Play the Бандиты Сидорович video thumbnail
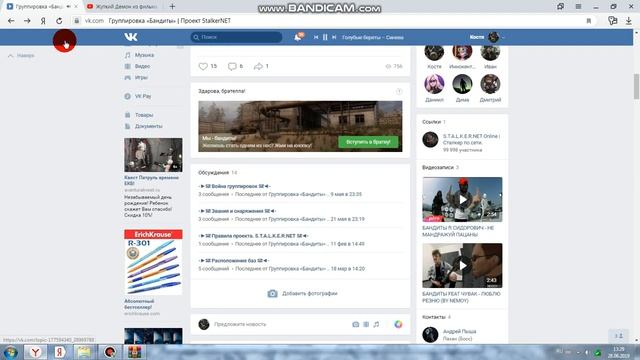This screenshot has height=360, width=640. 462,200
